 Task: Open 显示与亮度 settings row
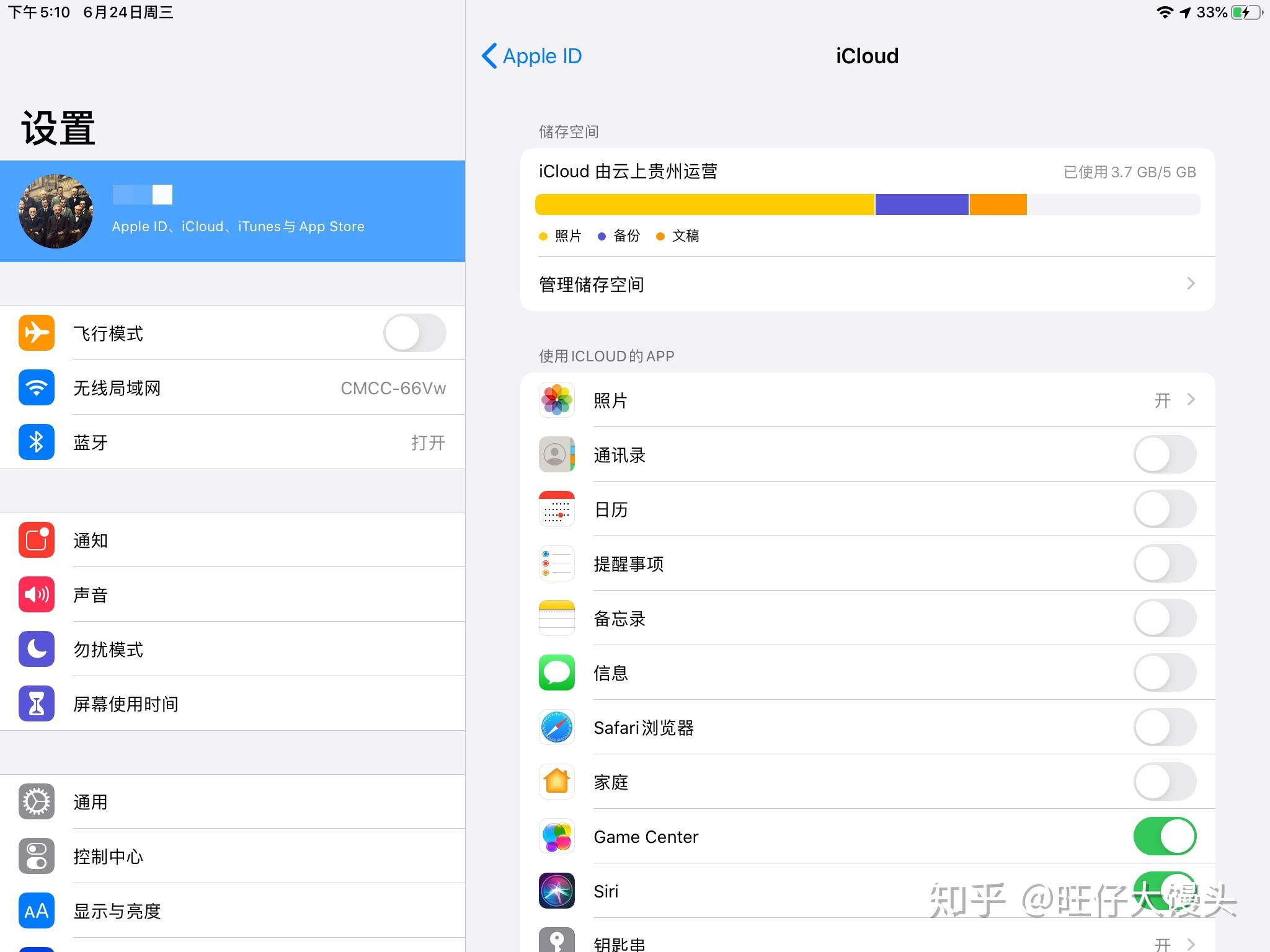click(x=233, y=910)
